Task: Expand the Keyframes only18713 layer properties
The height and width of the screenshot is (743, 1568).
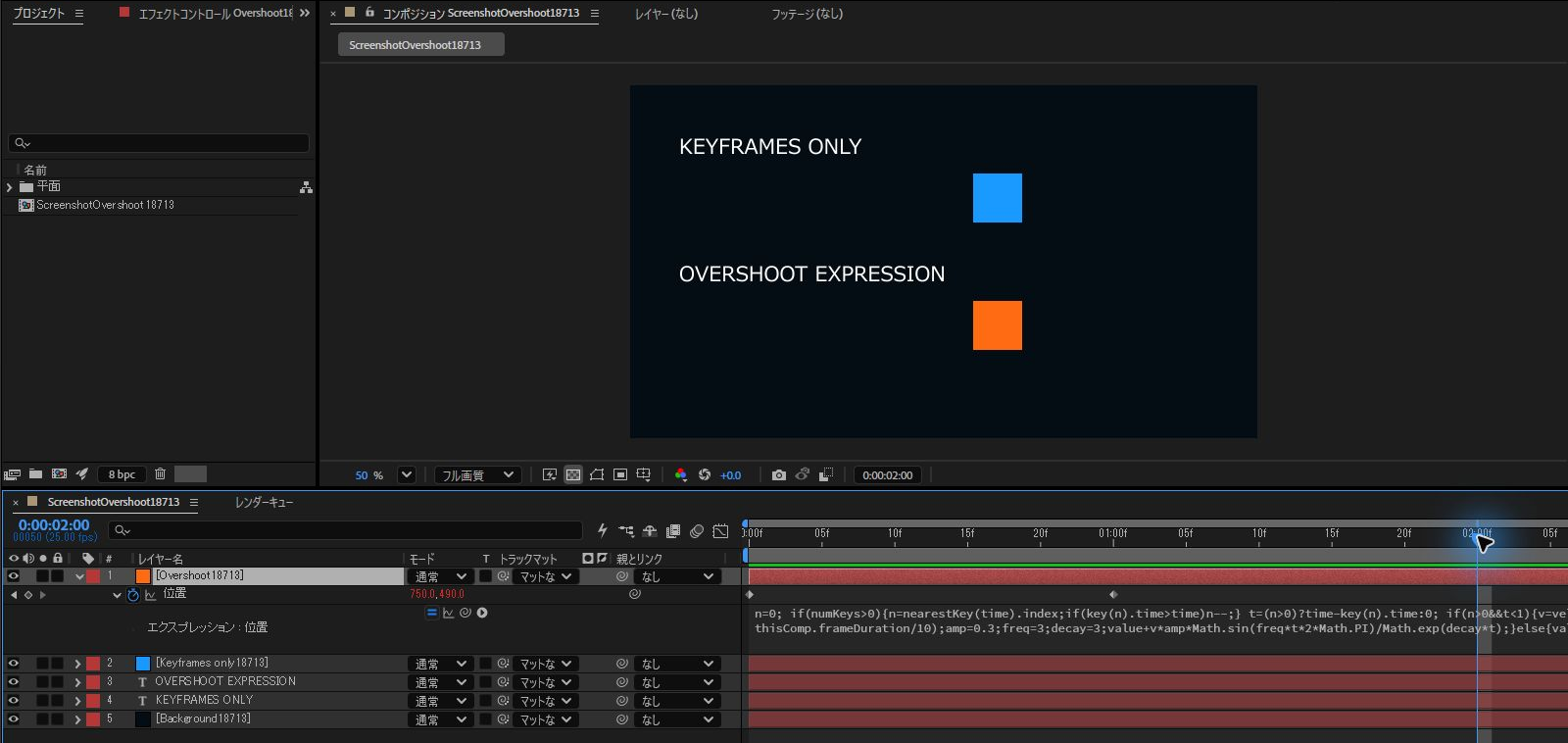Action: (77, 664)
